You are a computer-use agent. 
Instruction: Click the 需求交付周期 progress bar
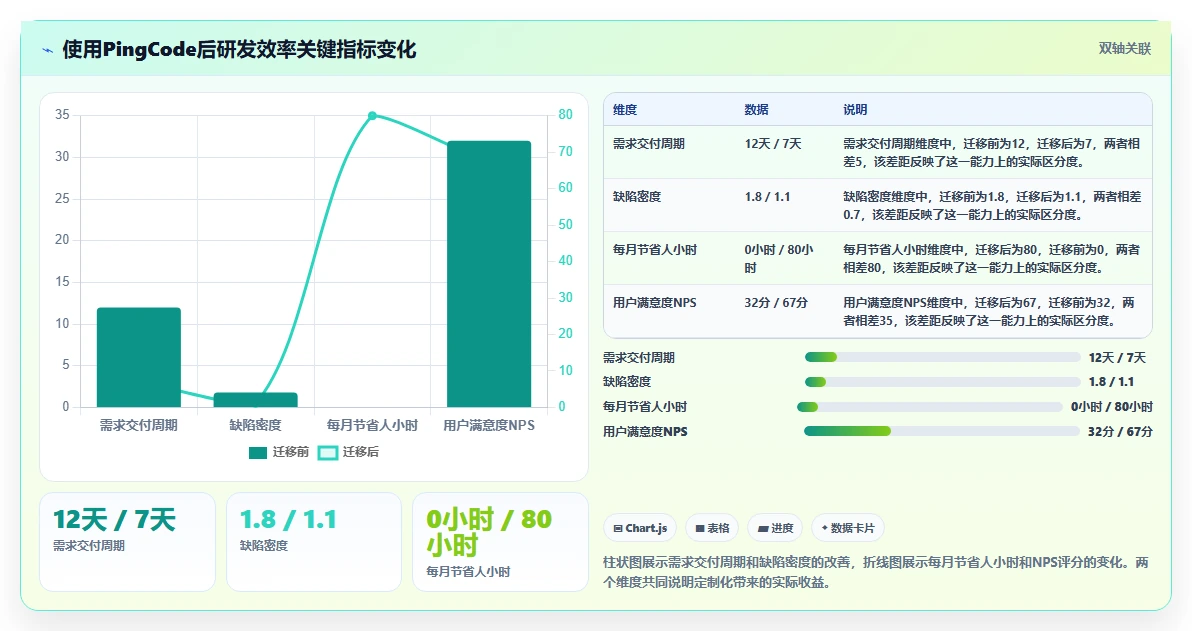tap(943, 357)
